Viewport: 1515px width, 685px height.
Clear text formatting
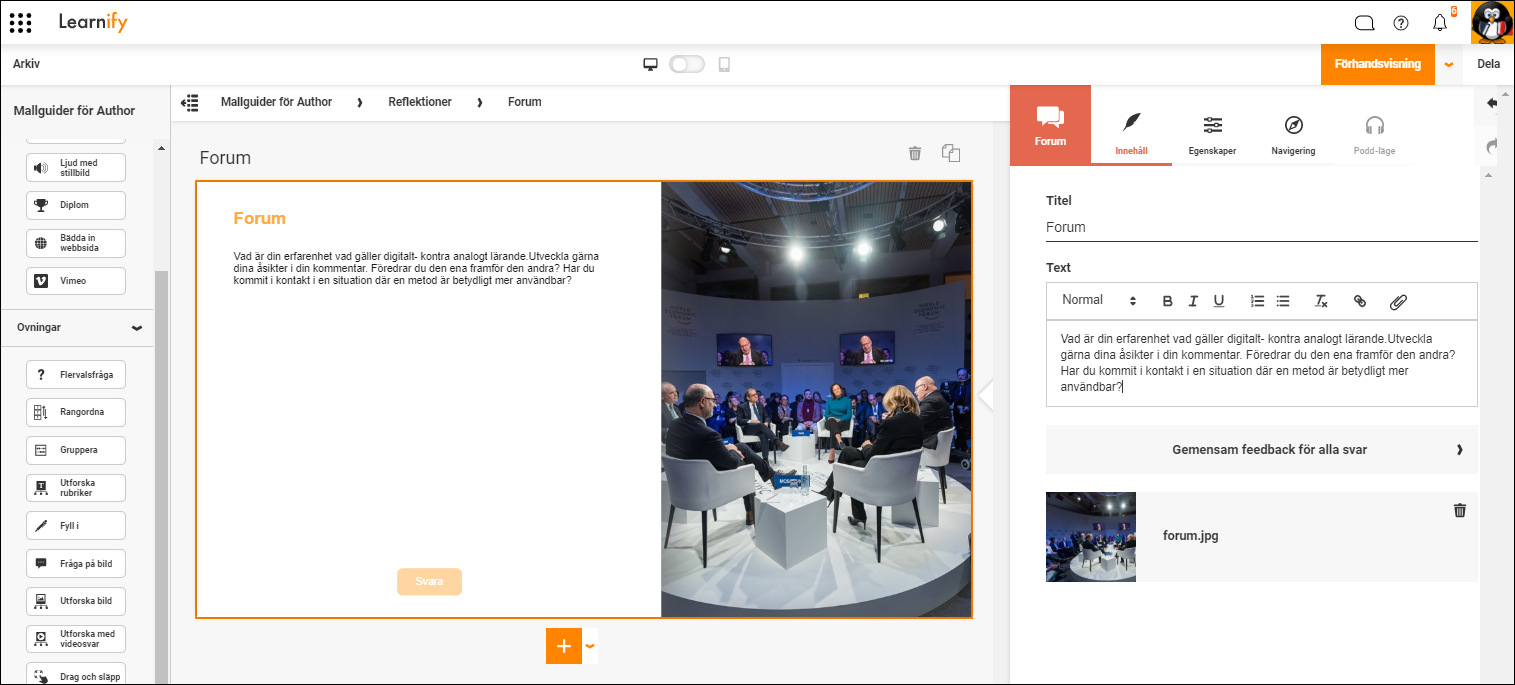click(x=1321, y=301)
